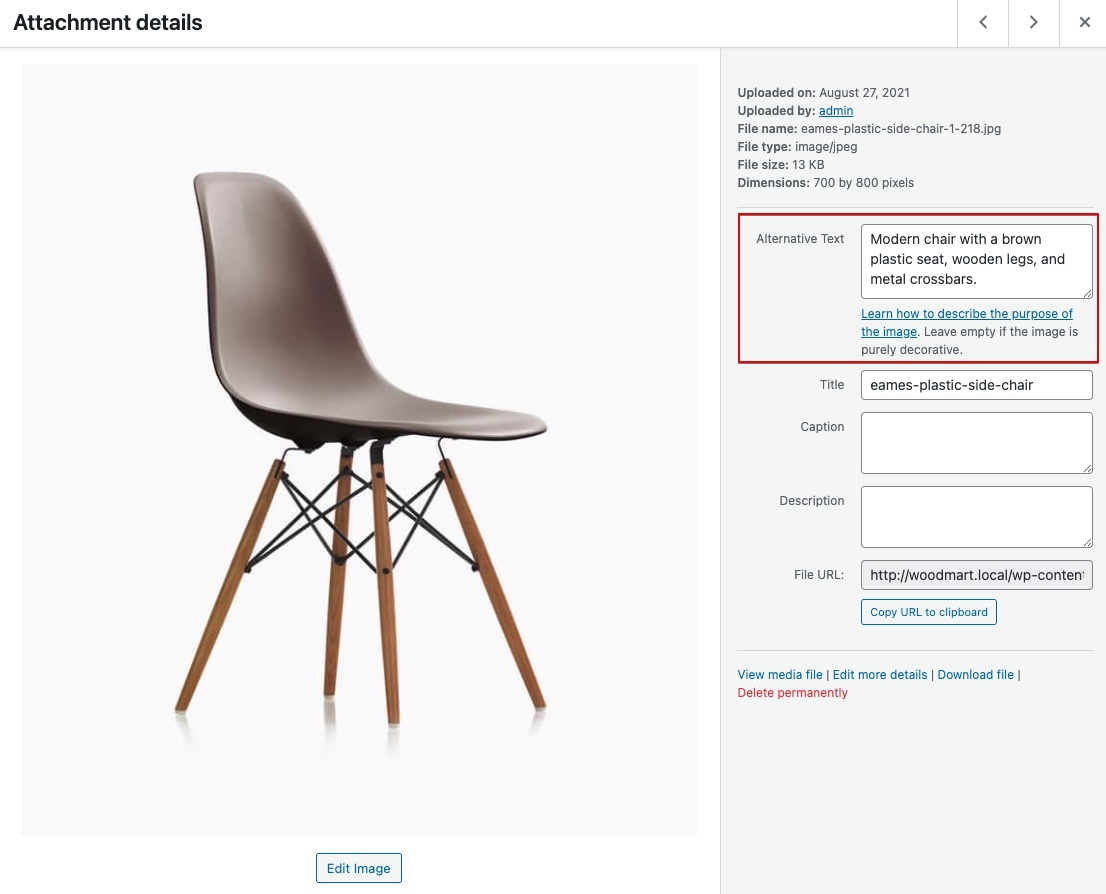
Task: Click Delete permanently
Action: (792, 693)
